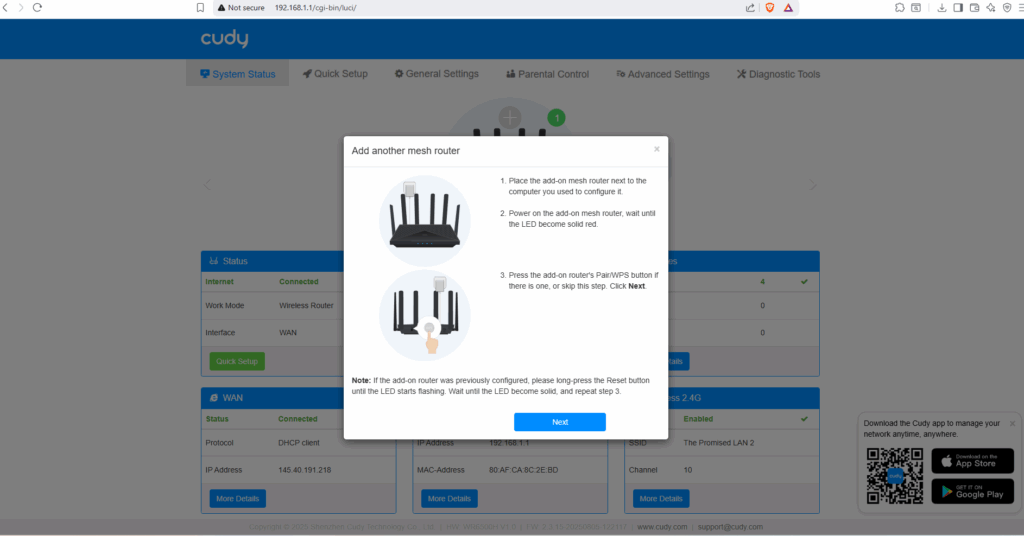Click More Details in the Wireless 2.4G panel
Screen dimensions: 1024x536
[661, 498]
